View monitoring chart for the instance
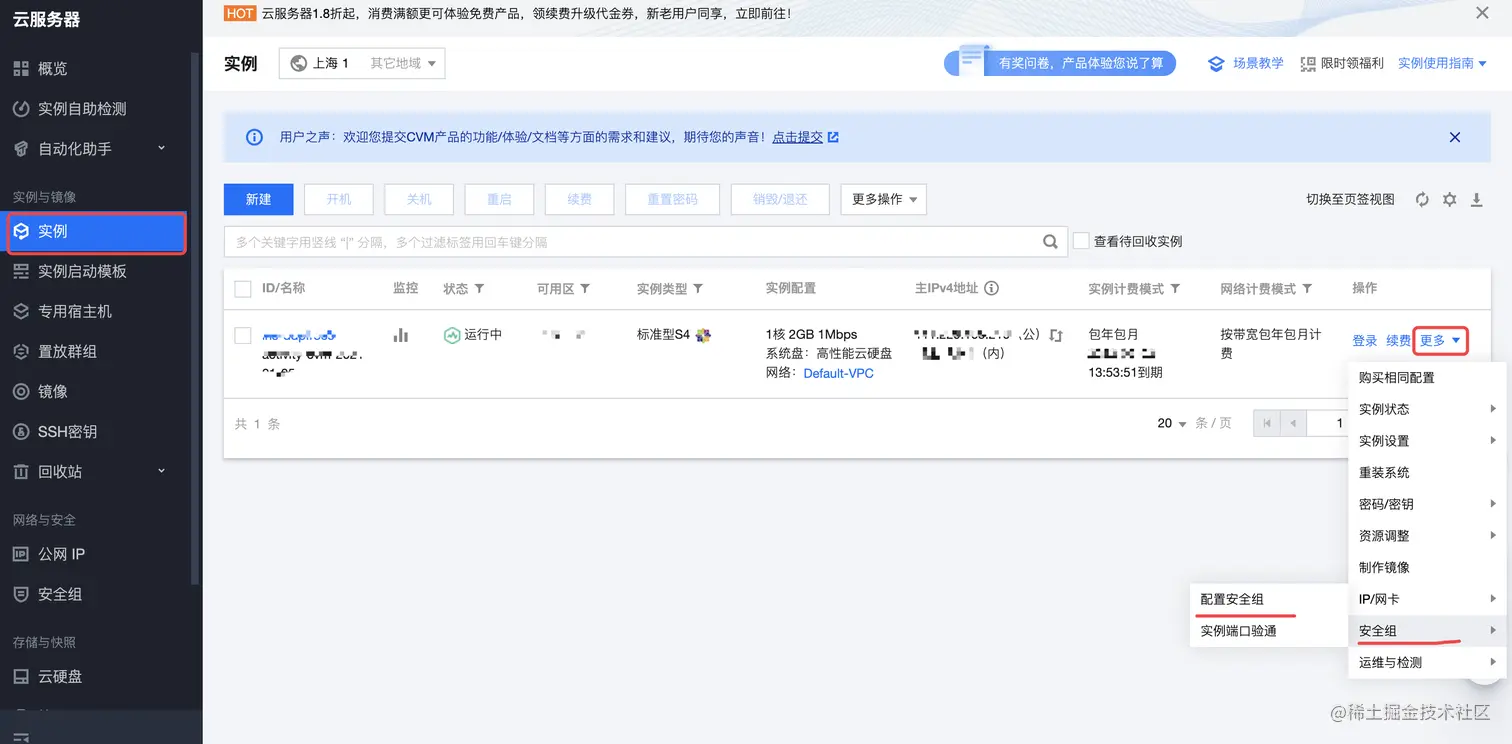 [x=401, y=335]
